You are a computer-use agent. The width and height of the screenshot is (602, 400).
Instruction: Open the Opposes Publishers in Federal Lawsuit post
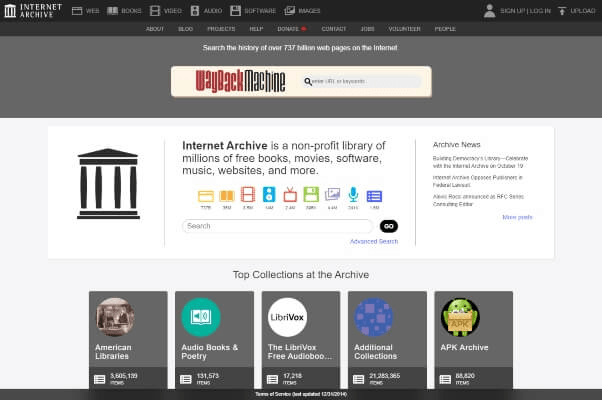coord(478,181)
